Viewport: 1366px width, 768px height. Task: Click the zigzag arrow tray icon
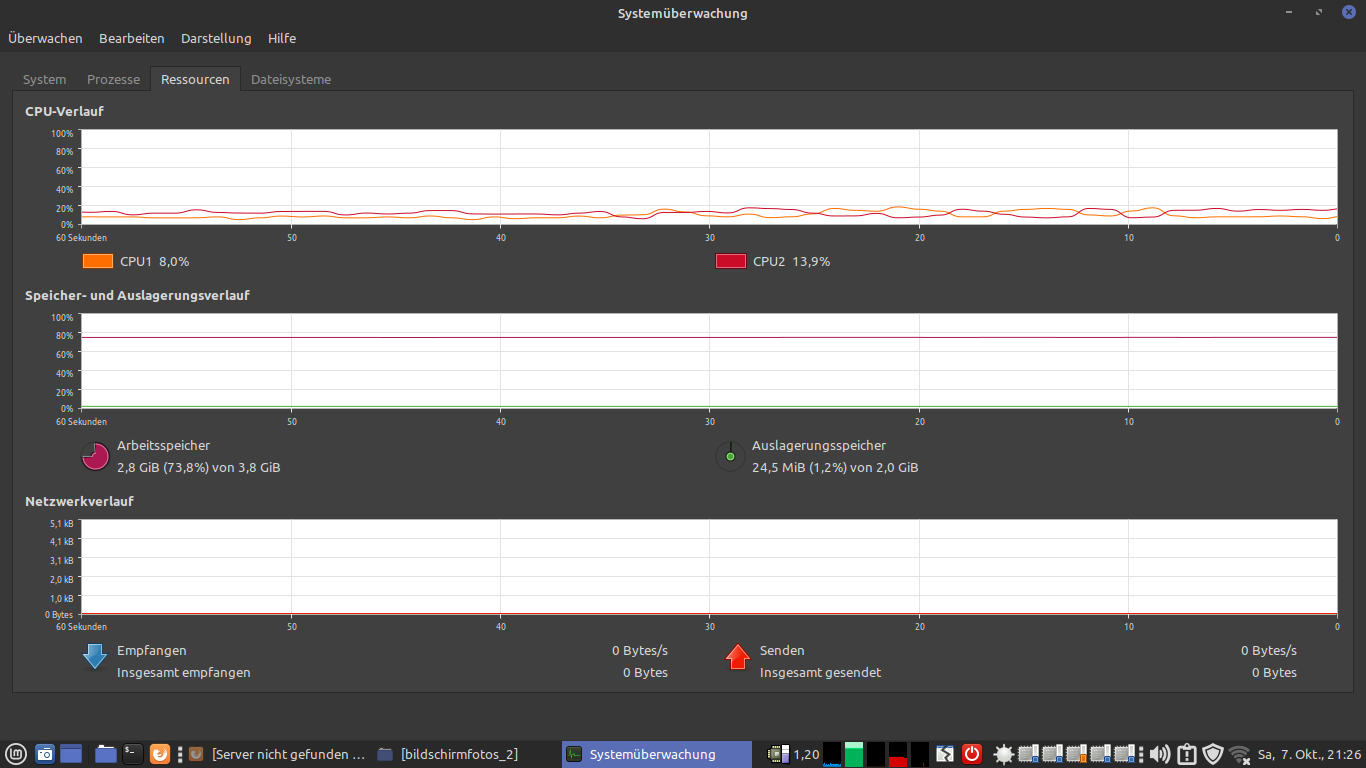click(946, 754)
